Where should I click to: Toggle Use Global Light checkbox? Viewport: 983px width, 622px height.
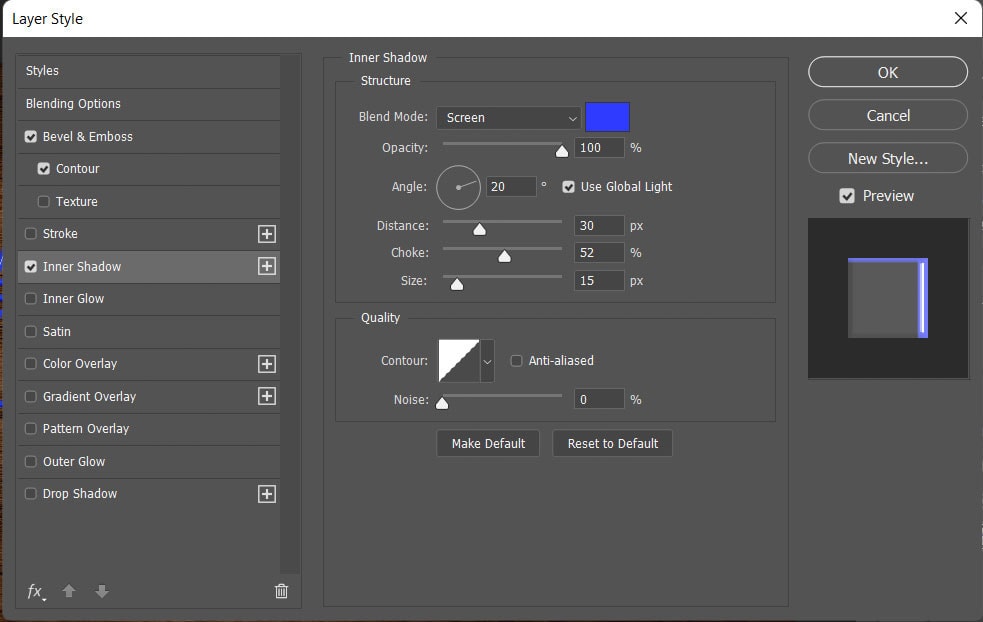[x=569, y=187]
